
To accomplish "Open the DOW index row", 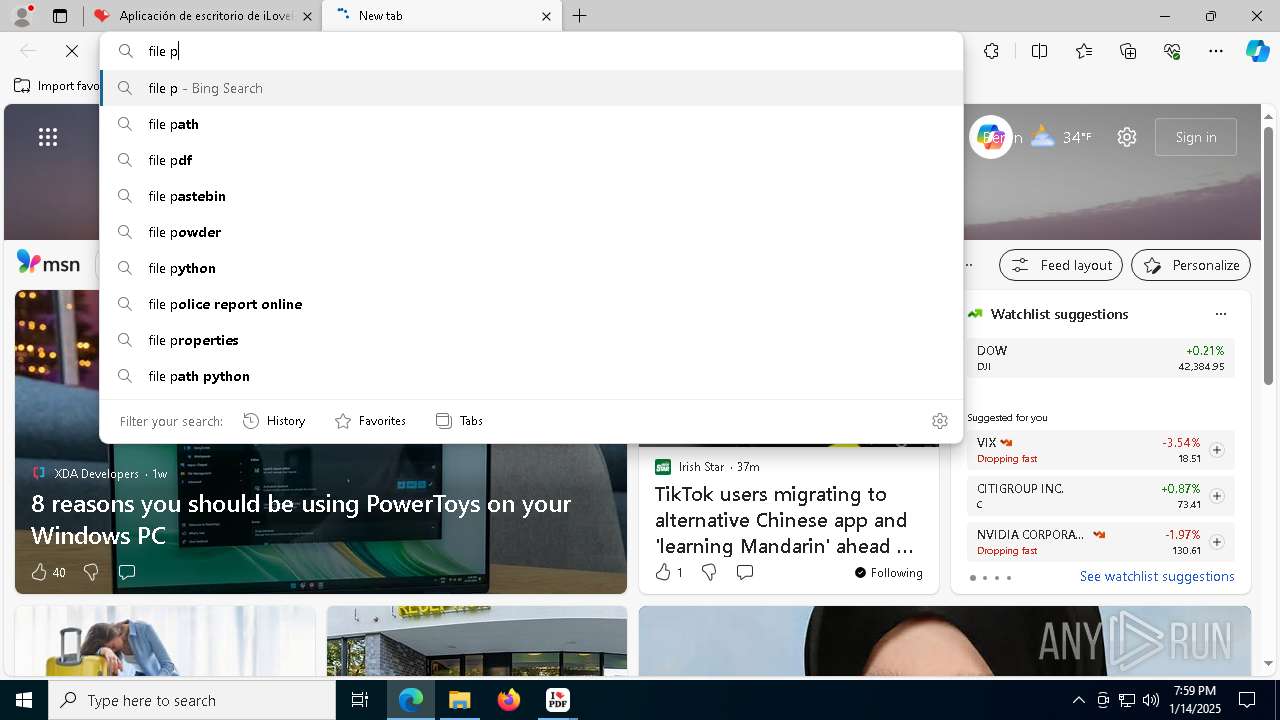I will [1101, 358].
